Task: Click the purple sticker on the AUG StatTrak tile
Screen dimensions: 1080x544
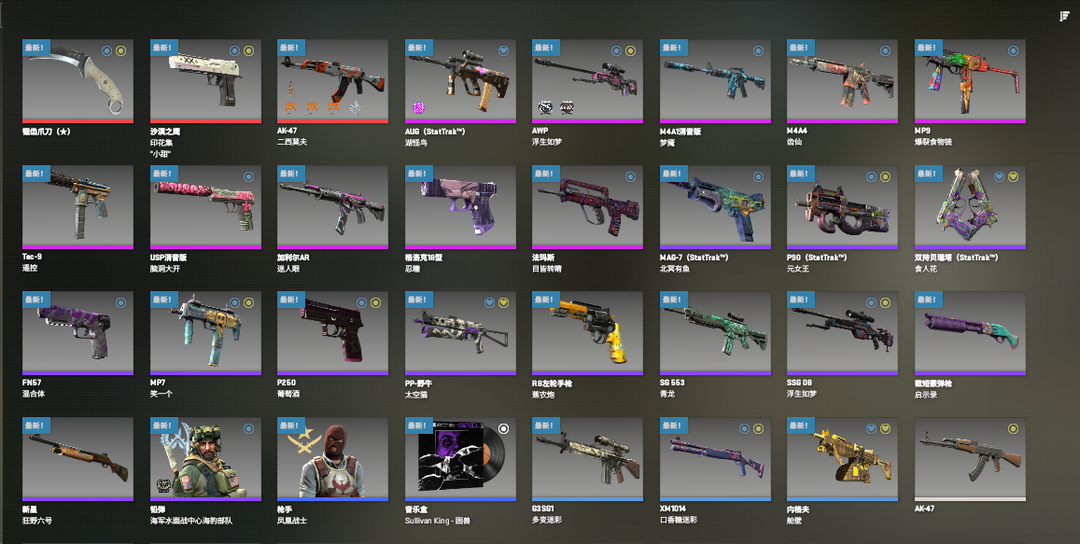Action: (x=418, y=107)
